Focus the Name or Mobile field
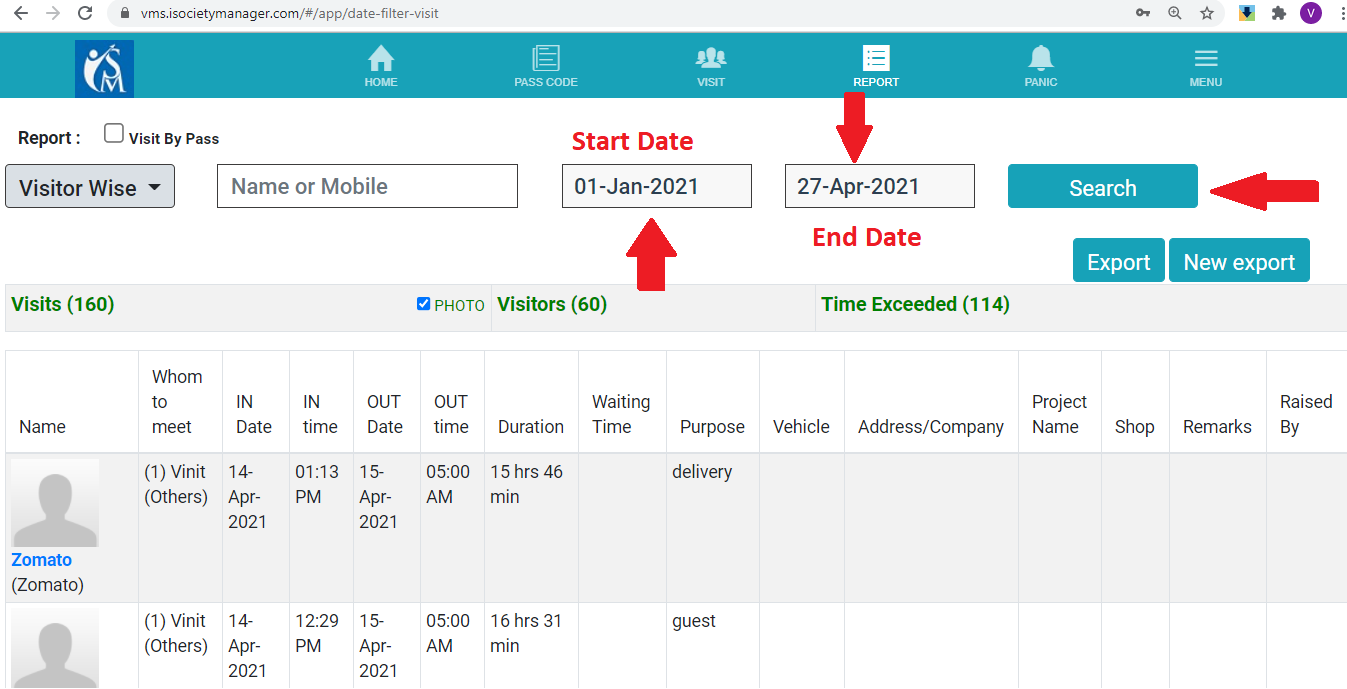The image size is (1347, 689). click(x=367, y=187)
